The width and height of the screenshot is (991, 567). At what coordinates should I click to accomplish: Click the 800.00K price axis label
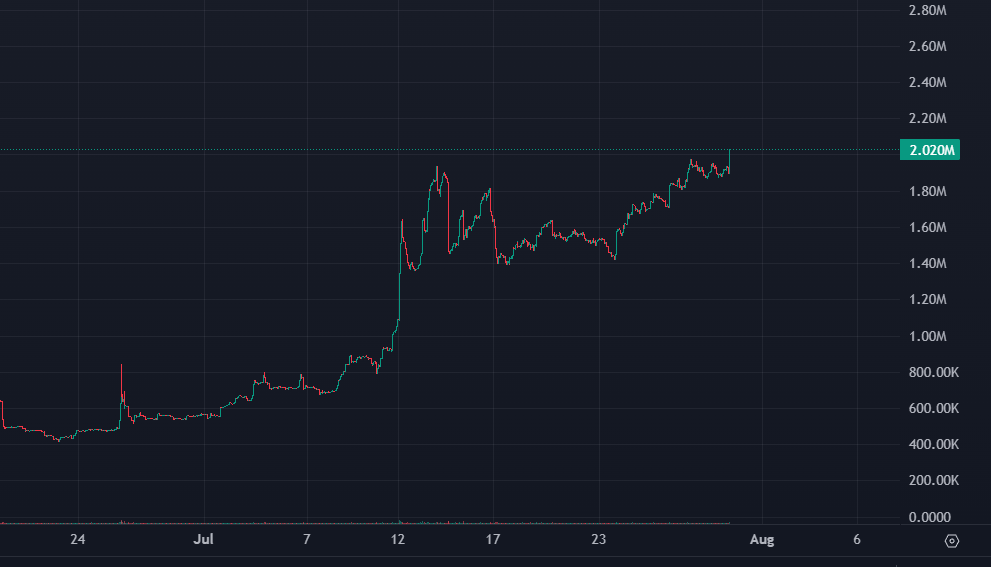pos(933,372)
